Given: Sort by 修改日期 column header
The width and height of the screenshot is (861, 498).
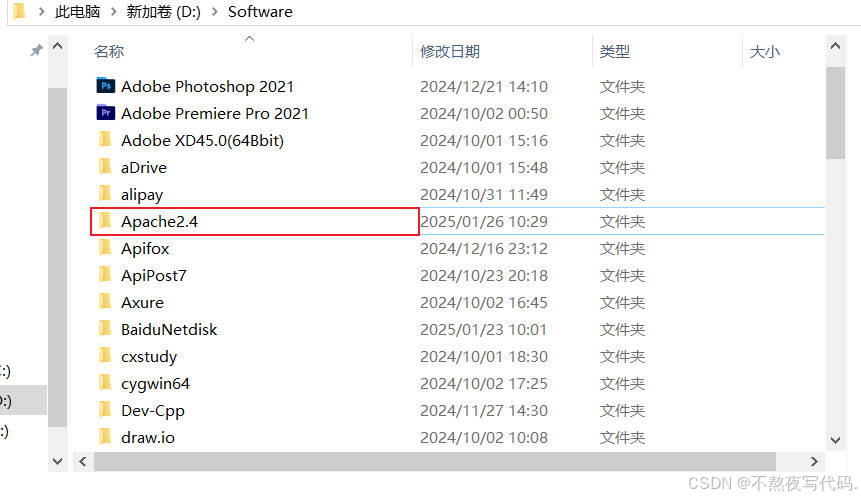Looking at the screenshot, I should (x=450, y=52).
